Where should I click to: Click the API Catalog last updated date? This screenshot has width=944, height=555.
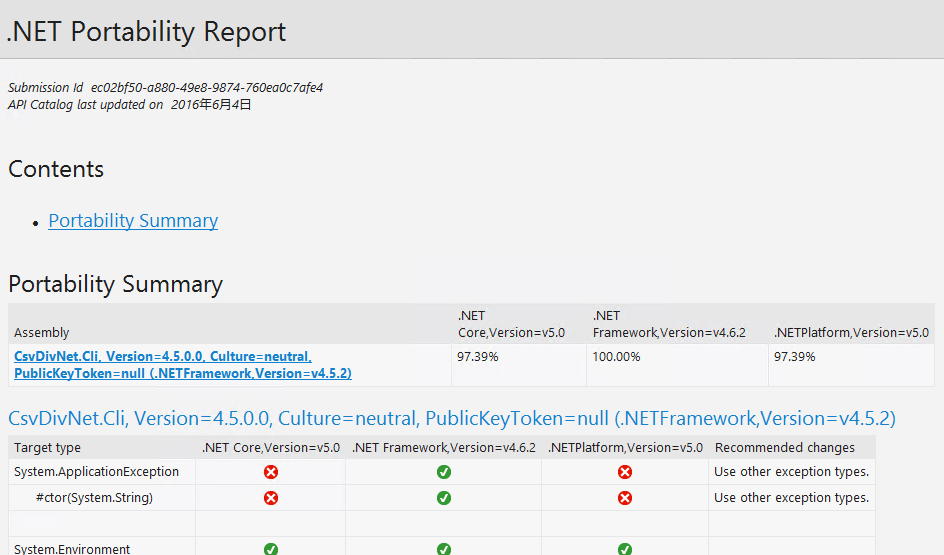[x=211, y=105]
